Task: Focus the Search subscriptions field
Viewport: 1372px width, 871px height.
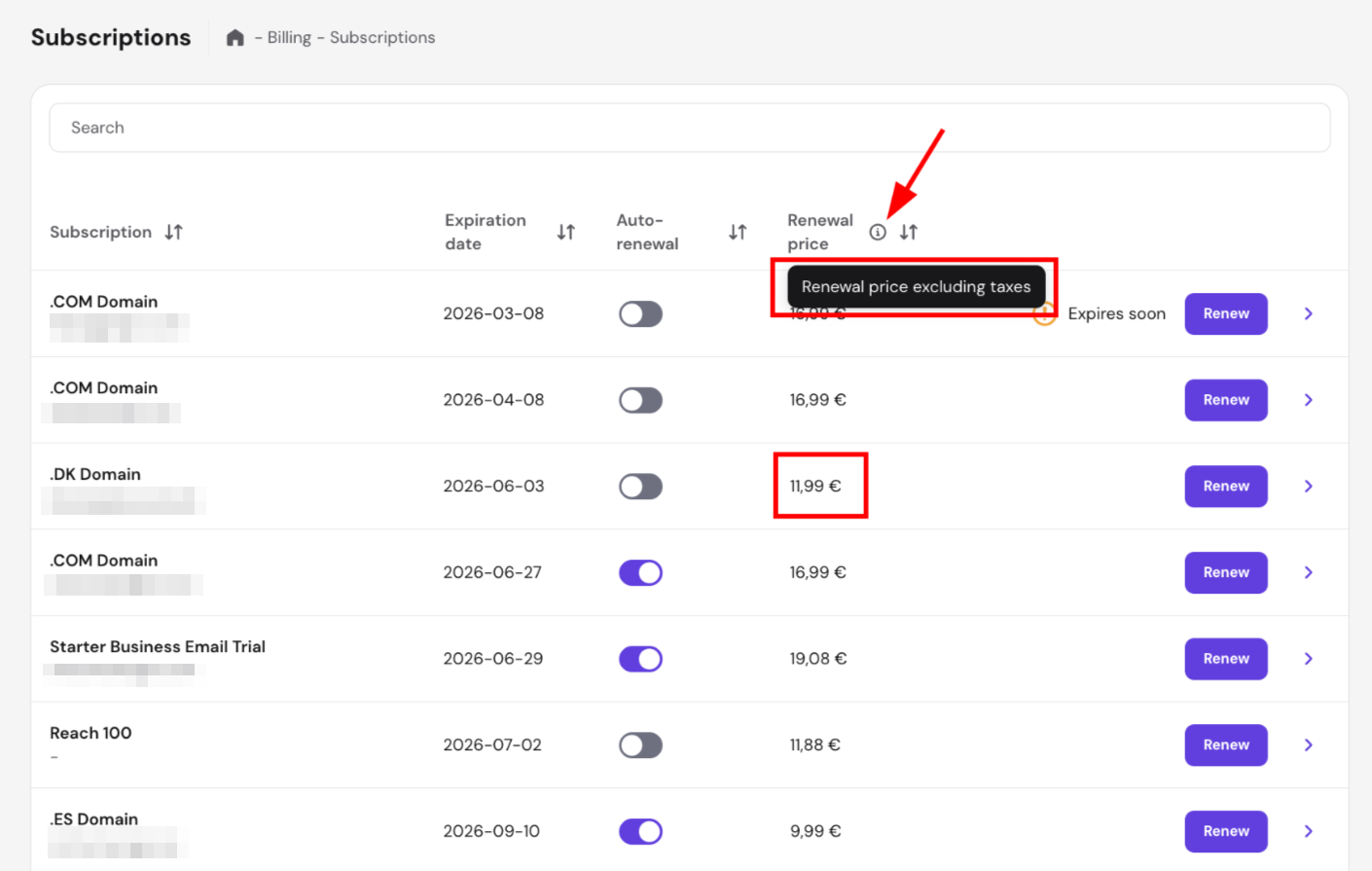Action: click(x=689, y=127)
